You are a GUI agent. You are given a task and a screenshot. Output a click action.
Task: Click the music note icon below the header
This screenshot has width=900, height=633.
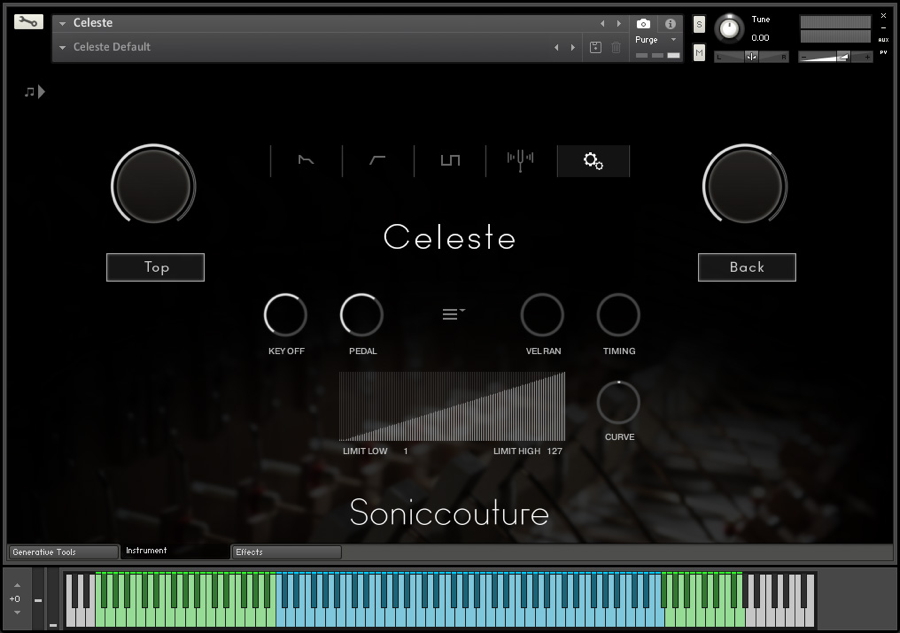(x=27, y=91)
